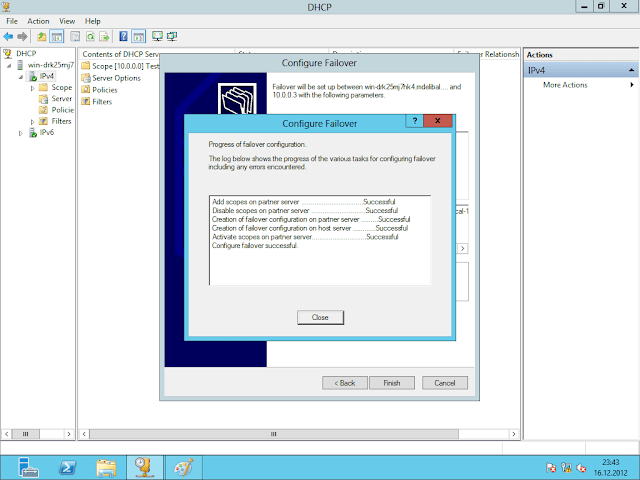Click the blue Help toolbar icon
The width and height of the screenshot is (640, 480).
(123, 36)
